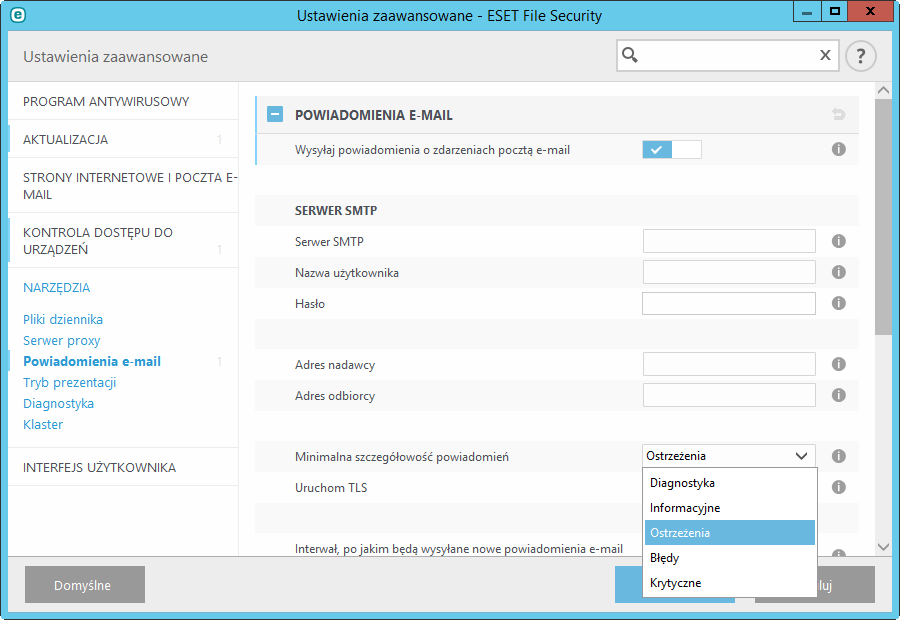Click the Uruchom TLS label

click(331, 487)
